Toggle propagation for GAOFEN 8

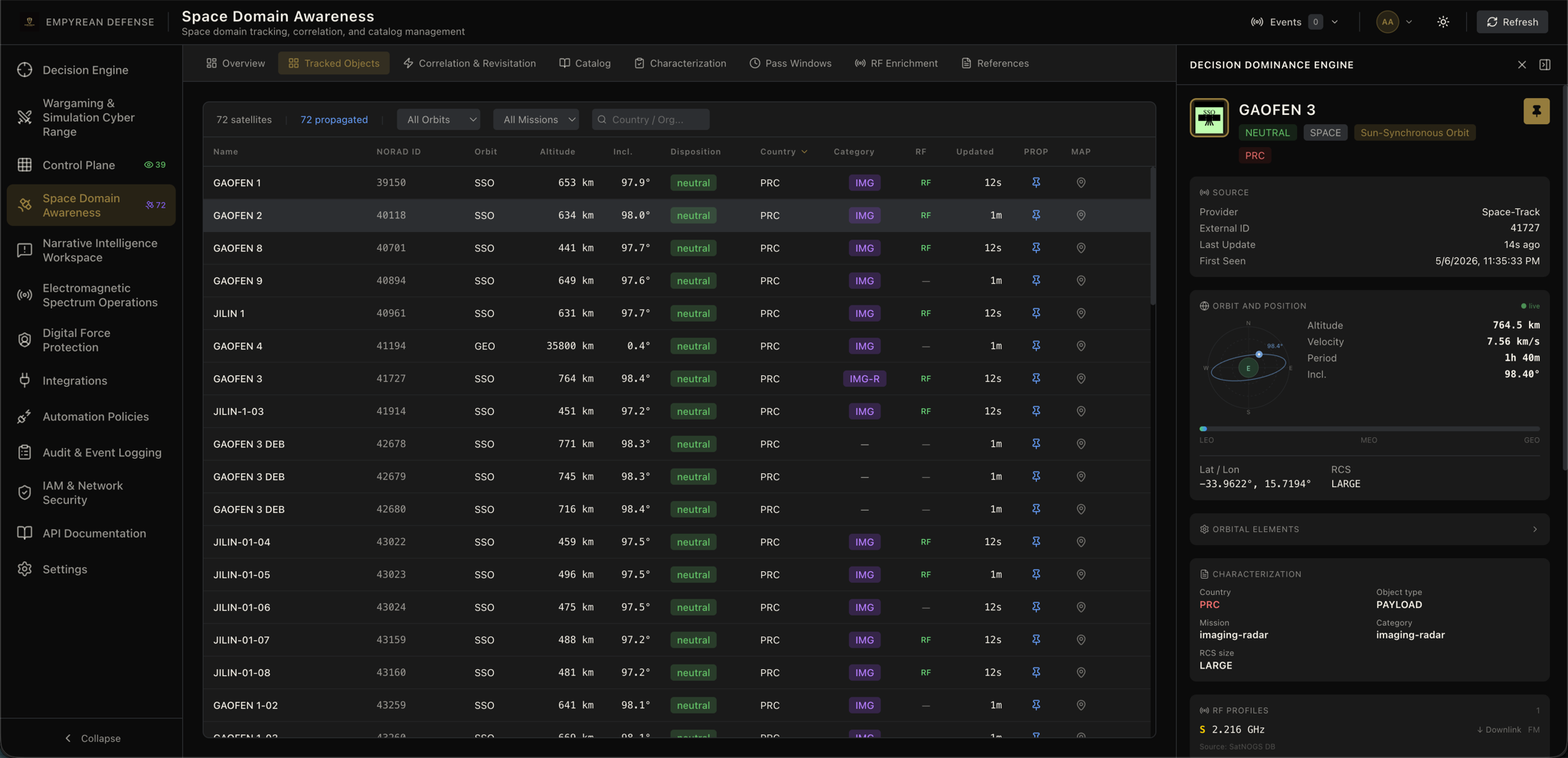[1036, 248]
